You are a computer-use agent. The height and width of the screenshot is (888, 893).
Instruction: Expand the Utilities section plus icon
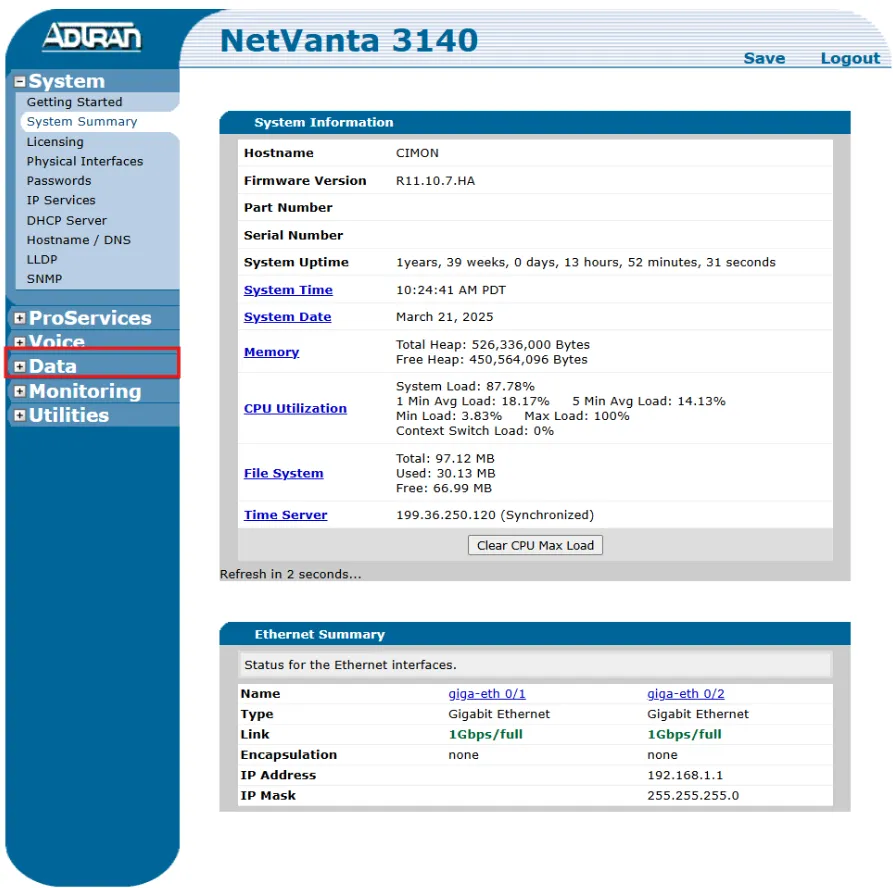pyautogui.click(x=20, y=416)
